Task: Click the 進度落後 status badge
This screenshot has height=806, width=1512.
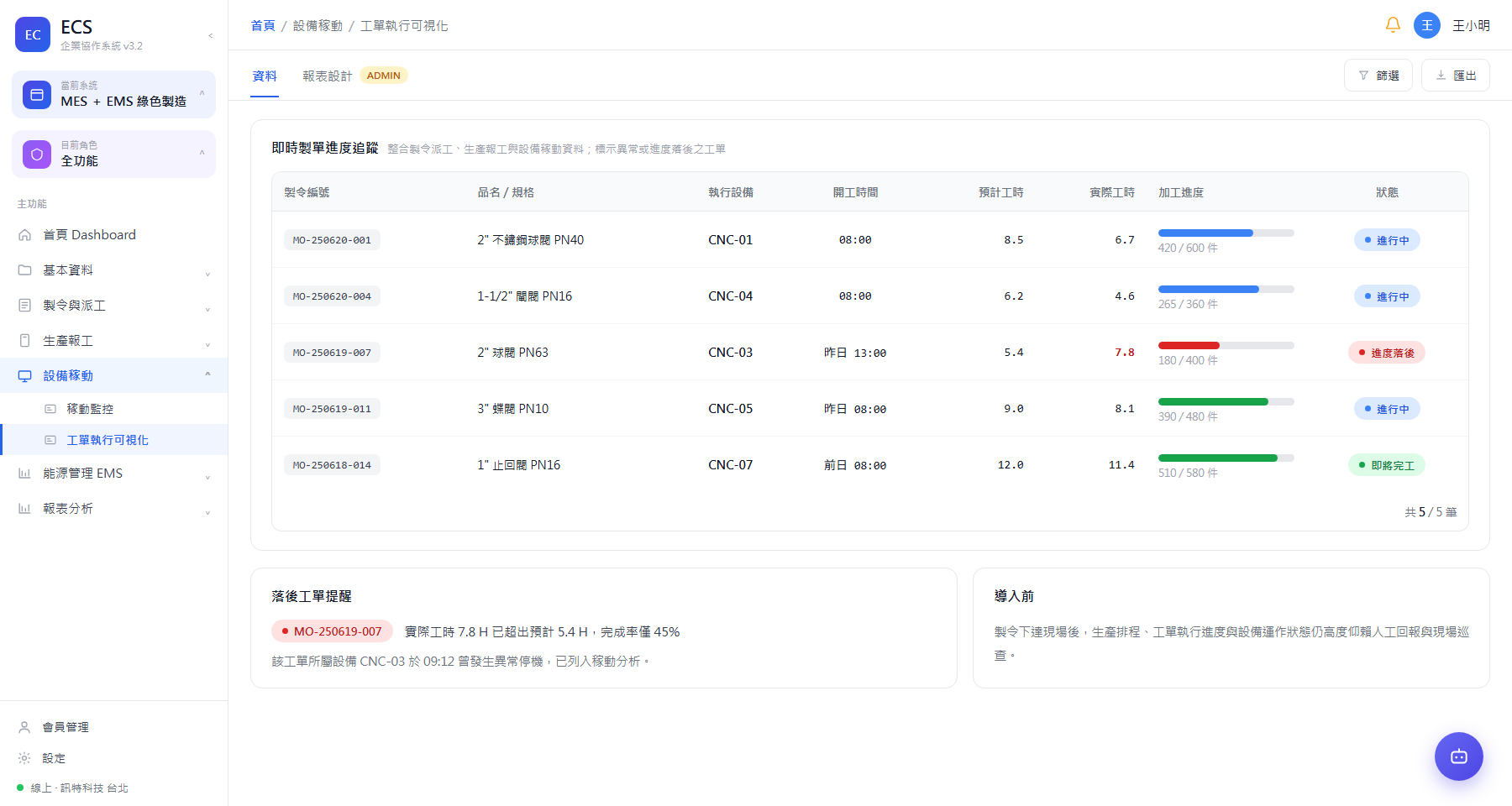Action: pos(1387,353)
